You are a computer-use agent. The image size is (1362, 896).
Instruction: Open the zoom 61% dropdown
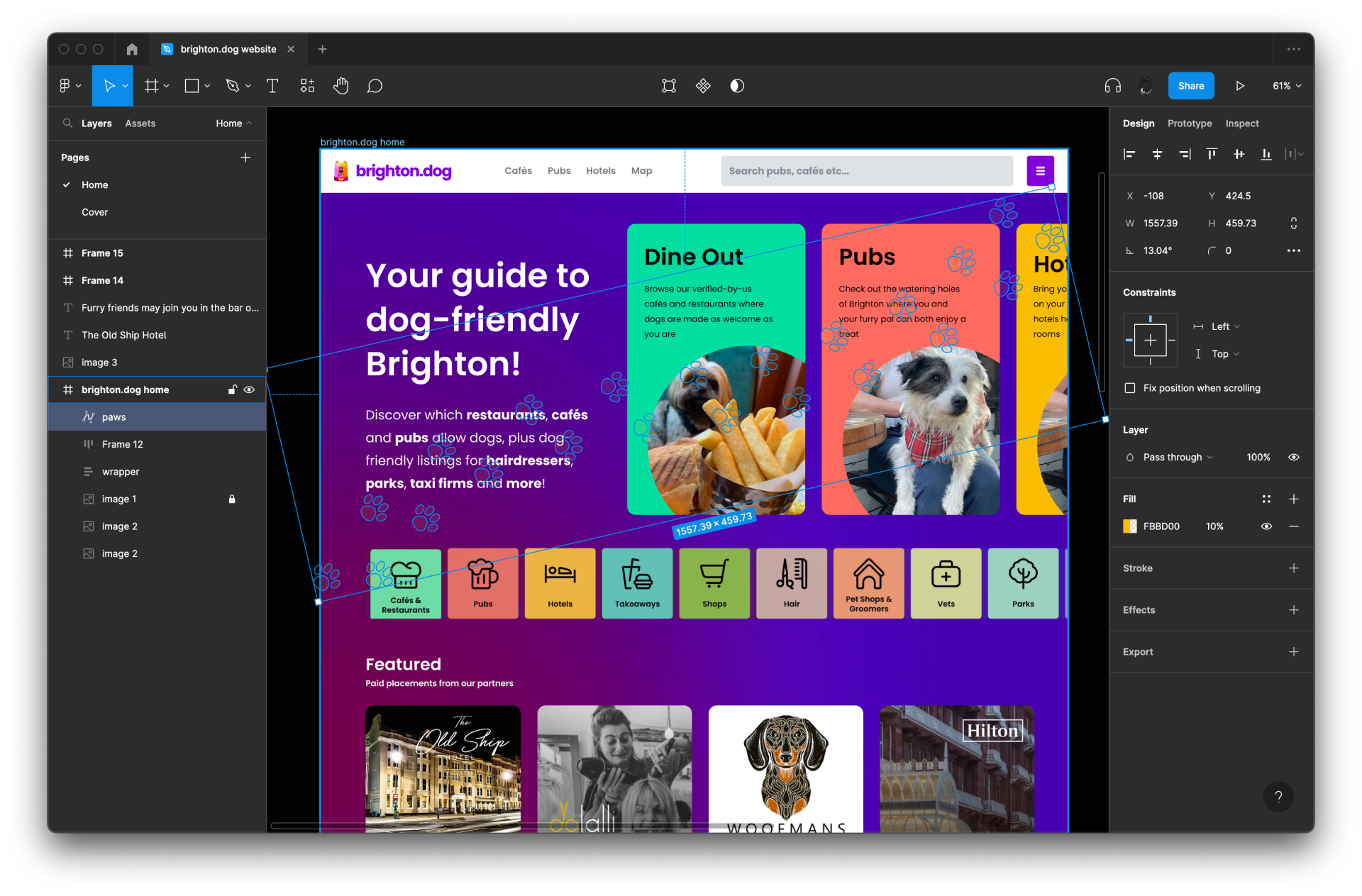1287,86
